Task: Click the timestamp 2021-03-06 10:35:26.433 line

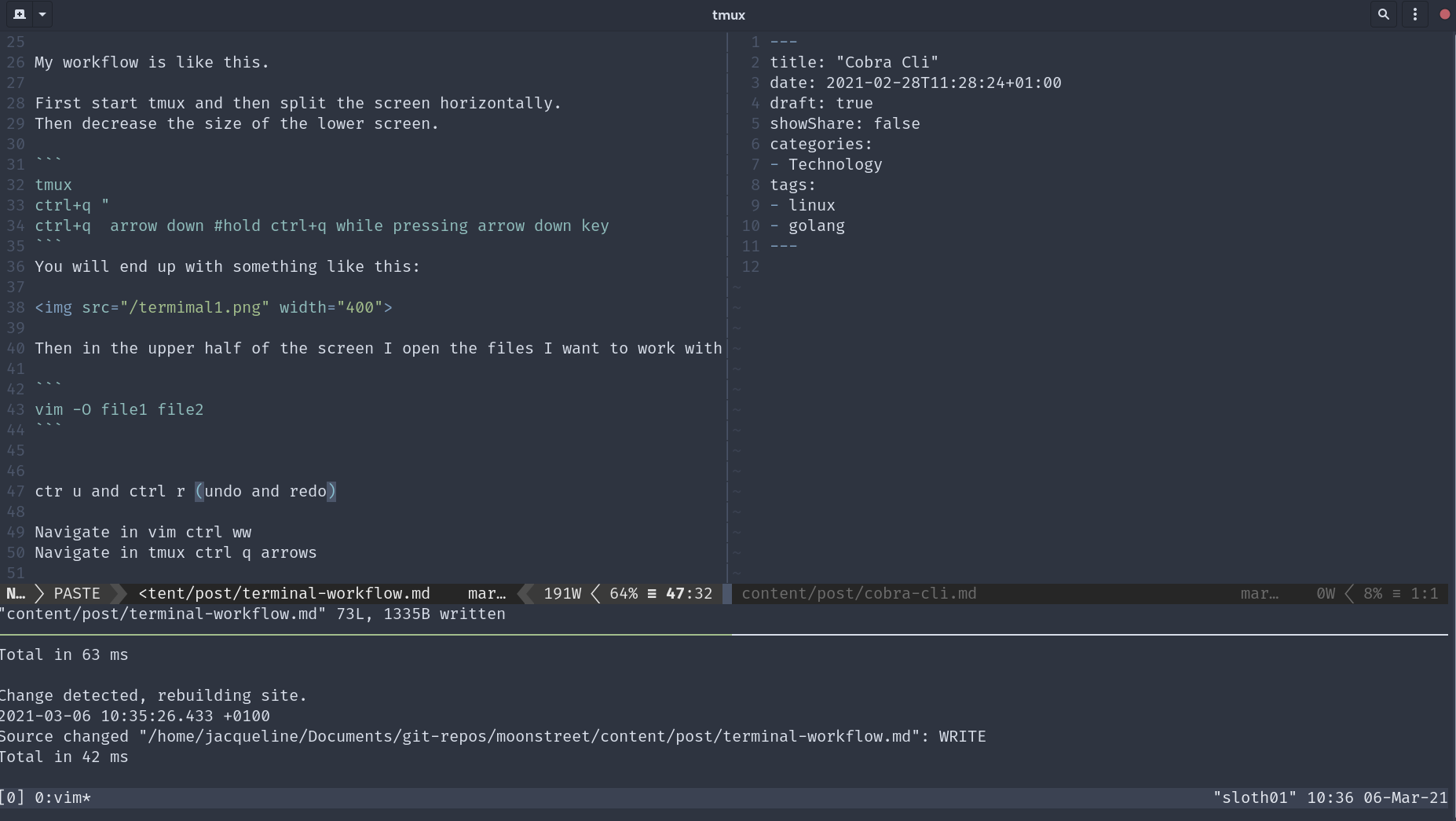Action: point(135,716)
